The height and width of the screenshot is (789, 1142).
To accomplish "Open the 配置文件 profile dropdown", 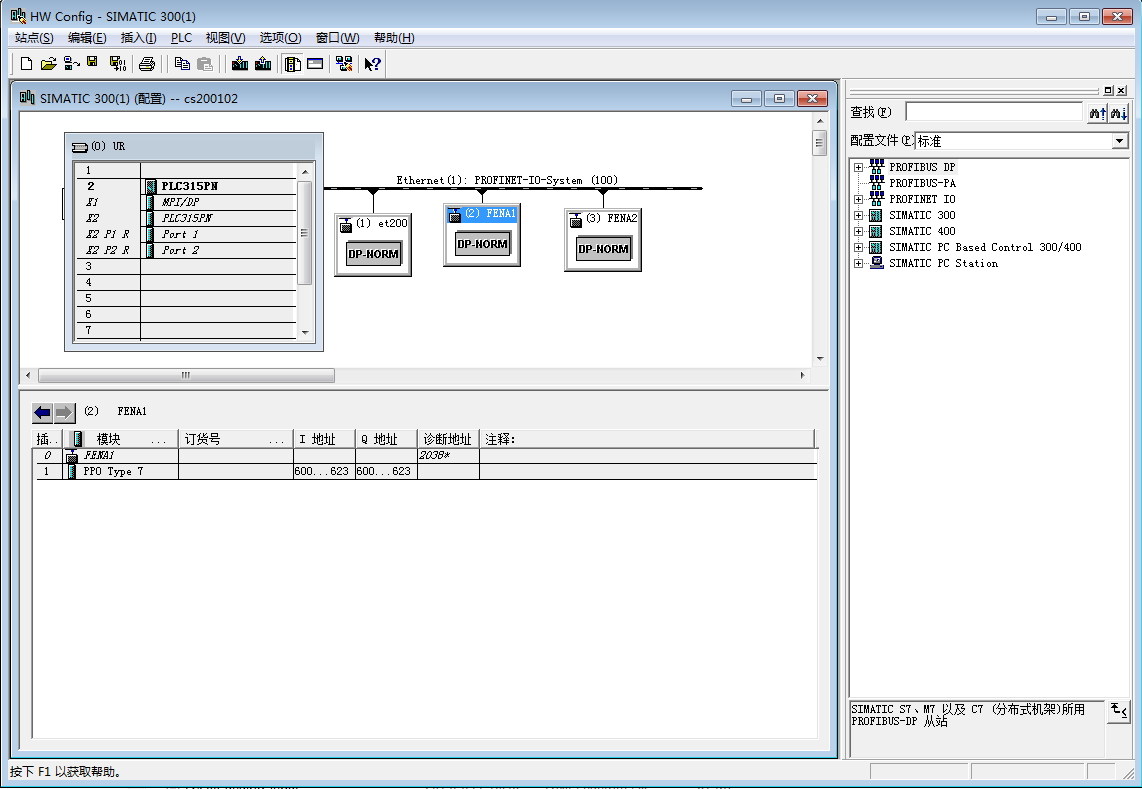I will [x=1120, y=141].
